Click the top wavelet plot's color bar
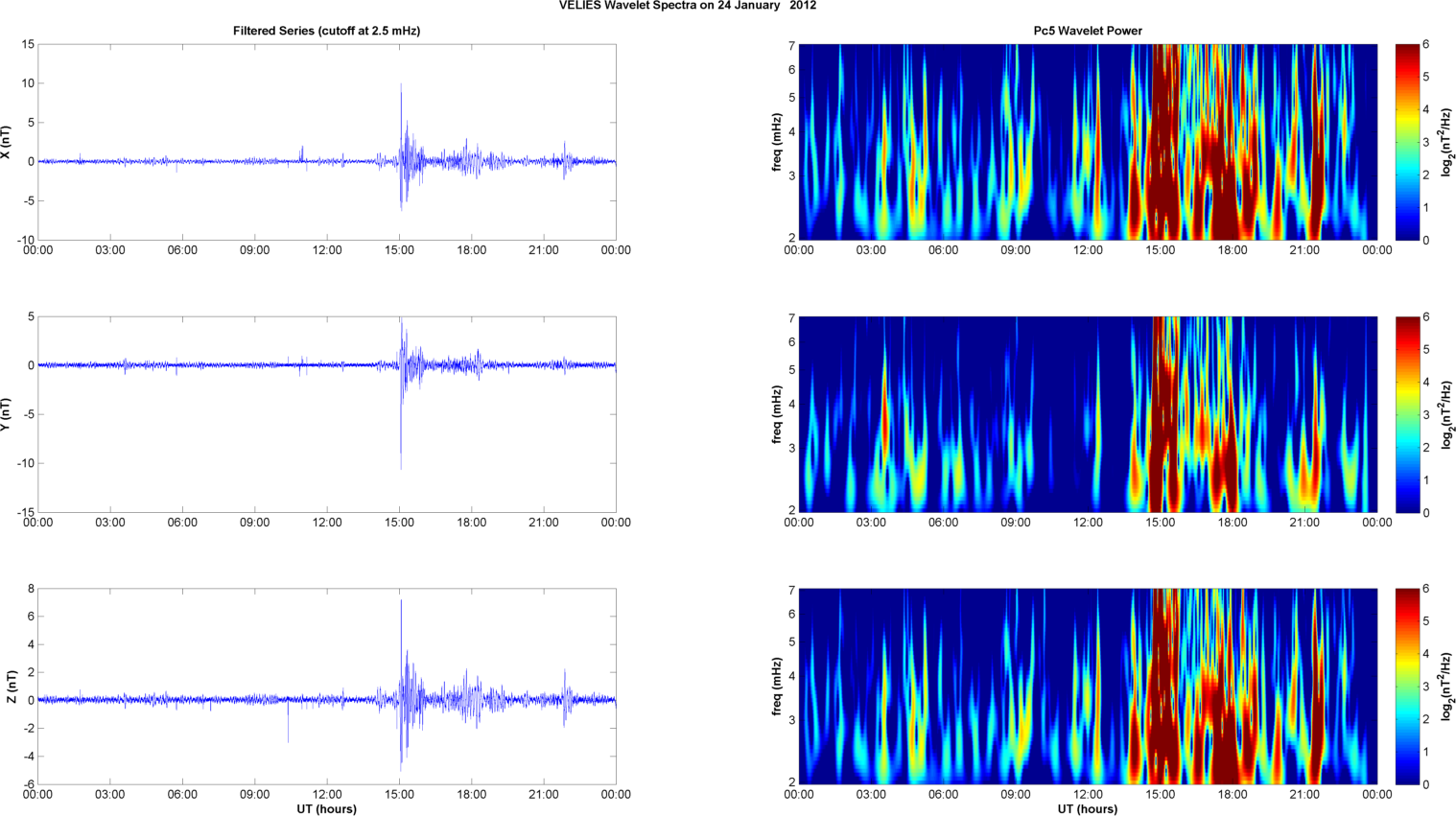Image resolution: width=1456 pixels, height=816 pixels. (1406, 142)
